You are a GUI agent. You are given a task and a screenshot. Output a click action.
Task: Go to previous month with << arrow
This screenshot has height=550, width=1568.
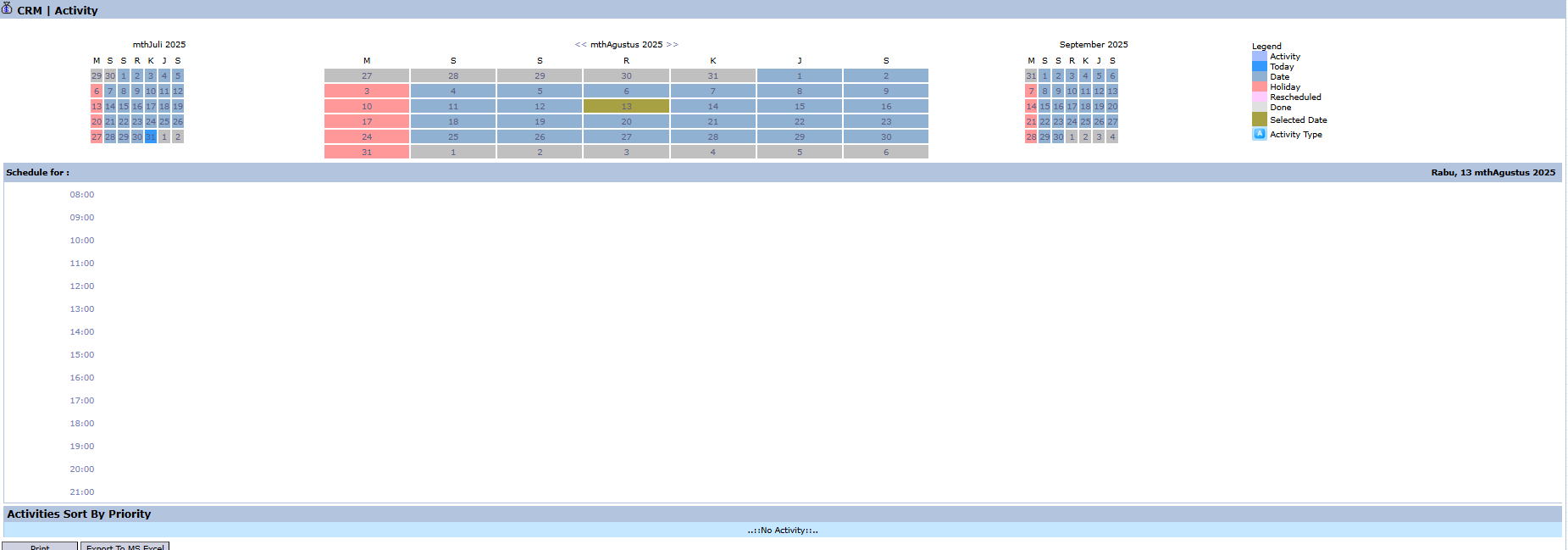[580, 45]
